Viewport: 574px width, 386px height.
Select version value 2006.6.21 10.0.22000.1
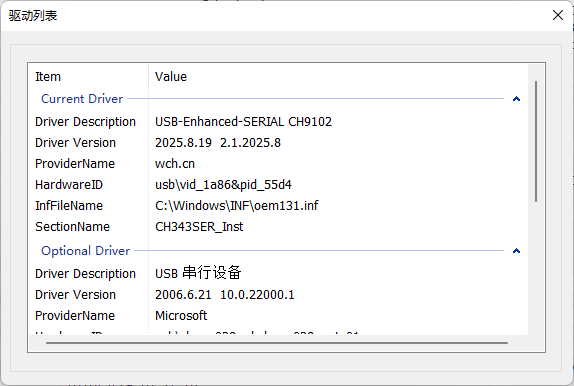click(224, 295)
